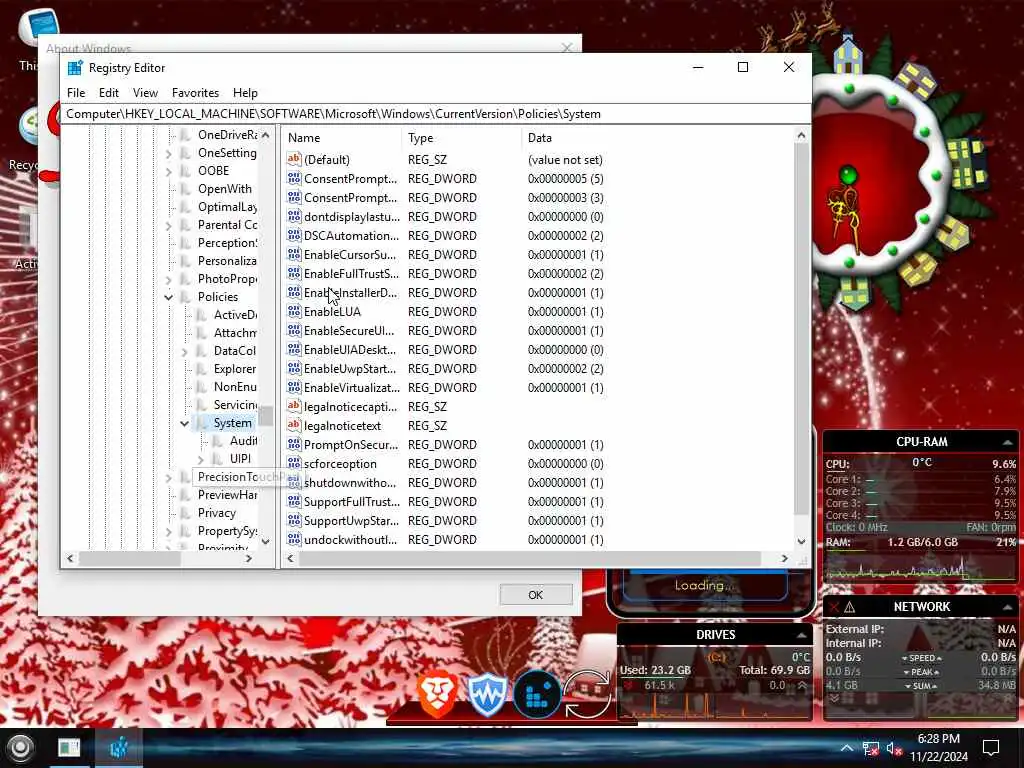The height and width of the screenshot is (768, 1024).
Task: Click the values pane down scroll arrow
Action: [801, 541]
